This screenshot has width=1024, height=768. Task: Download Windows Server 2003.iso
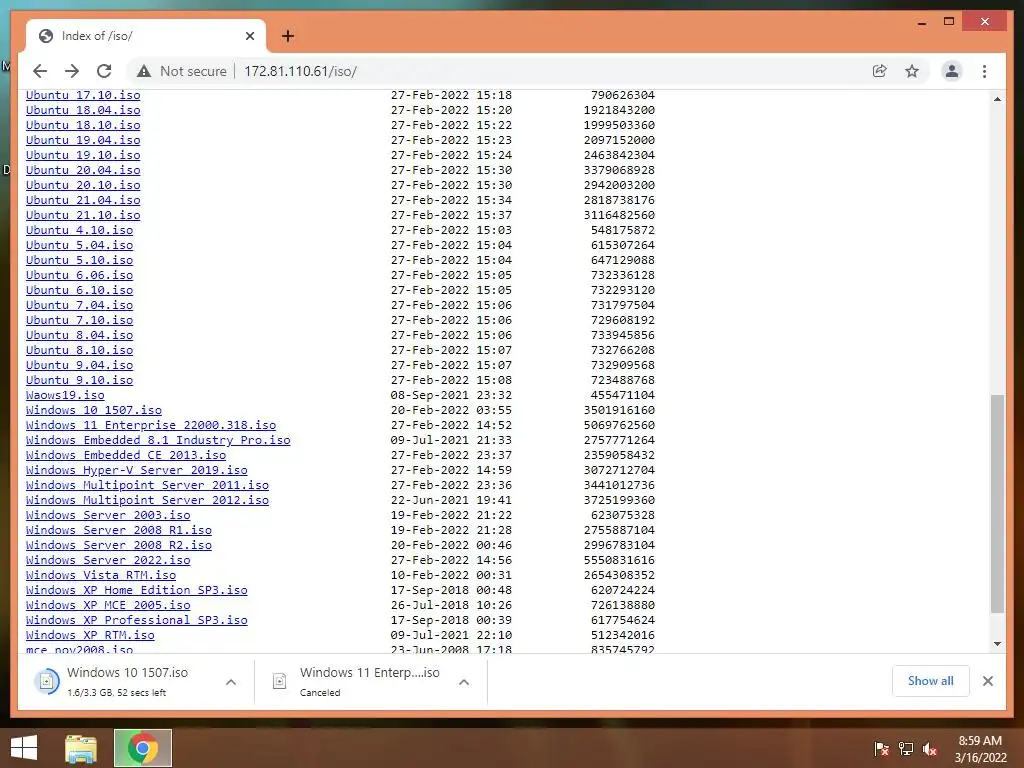point(108,516)
